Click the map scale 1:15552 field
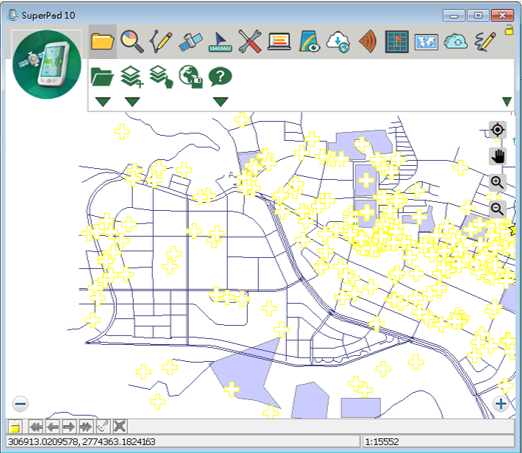Image resolution: width=522 pixels, height=453 pixels. pyautogui.click(x=438, y=442)
